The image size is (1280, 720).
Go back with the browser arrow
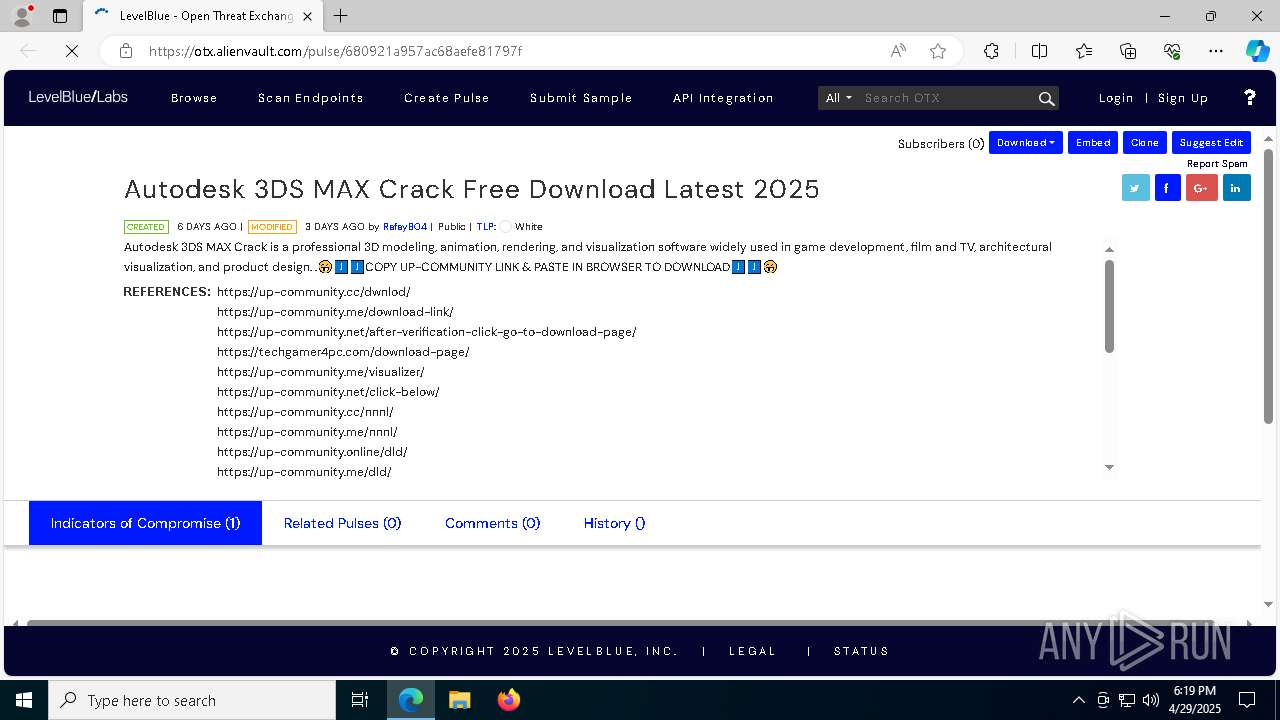(x=28, y=51)
